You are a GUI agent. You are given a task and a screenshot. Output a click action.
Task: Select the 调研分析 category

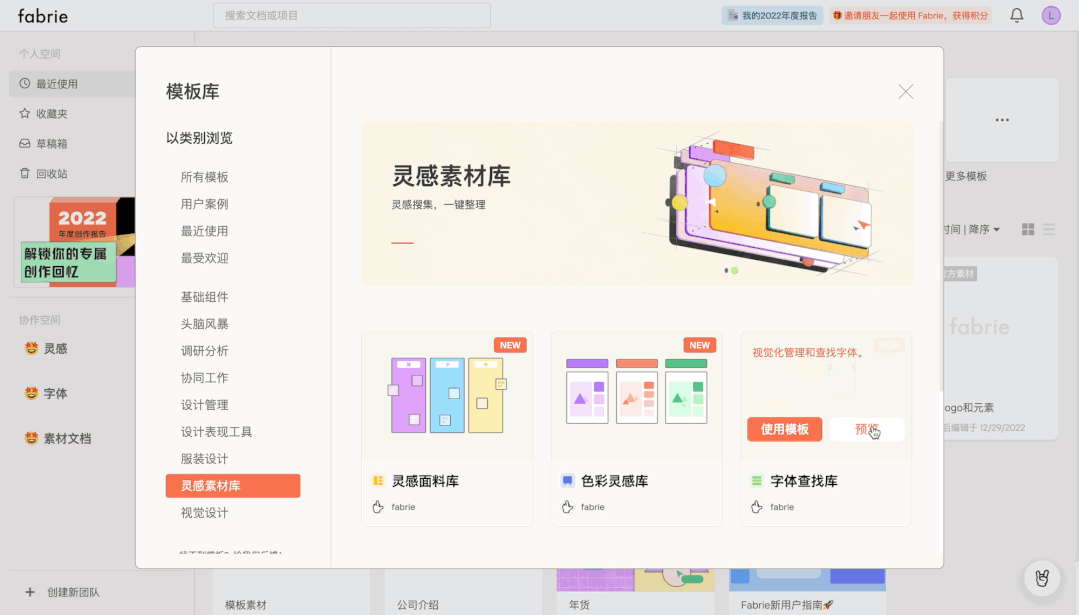(204, 351)
